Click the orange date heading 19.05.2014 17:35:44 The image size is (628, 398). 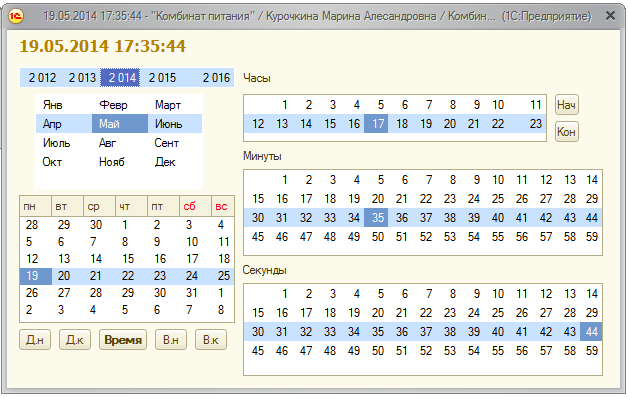point(103,46)
